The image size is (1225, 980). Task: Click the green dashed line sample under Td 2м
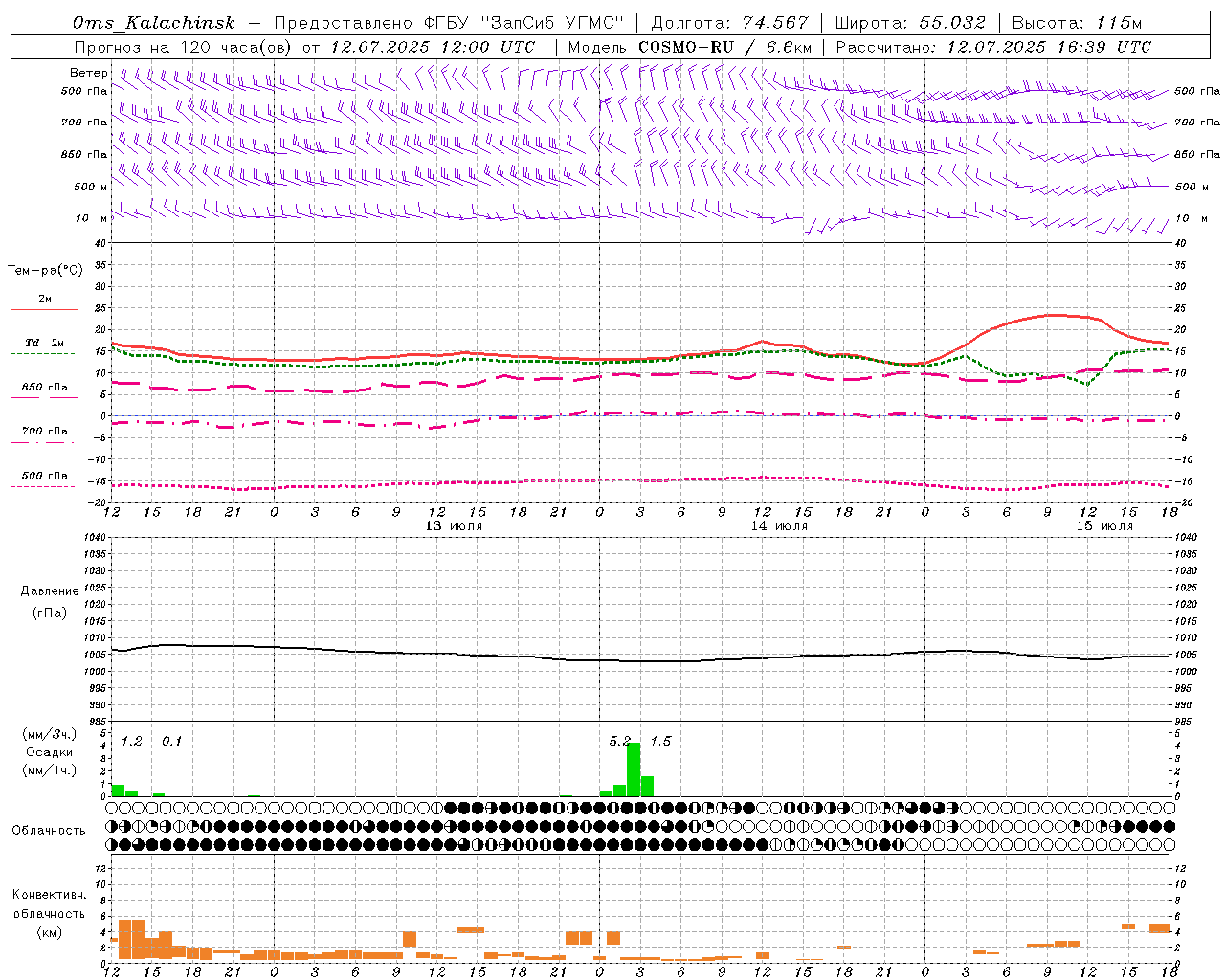42,354
